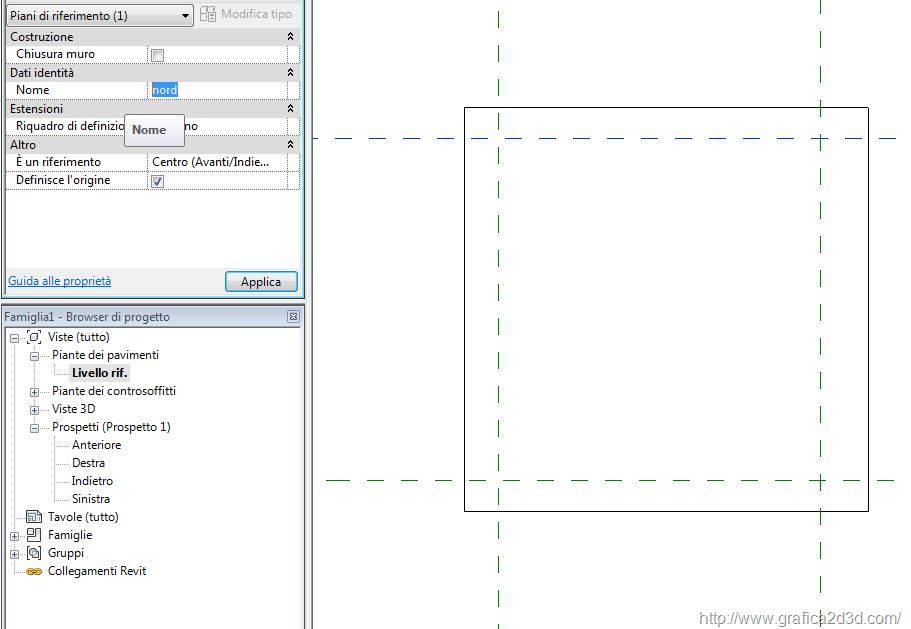
Task: Click the Famiglie icon in browser
Action: click(34, 535)
